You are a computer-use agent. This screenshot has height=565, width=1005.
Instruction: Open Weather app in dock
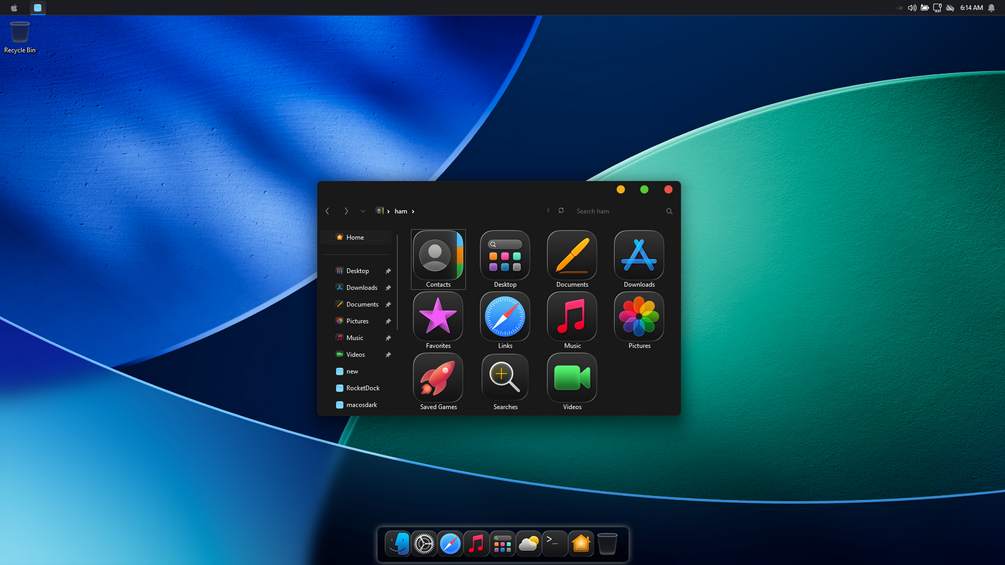coord(529,544)
